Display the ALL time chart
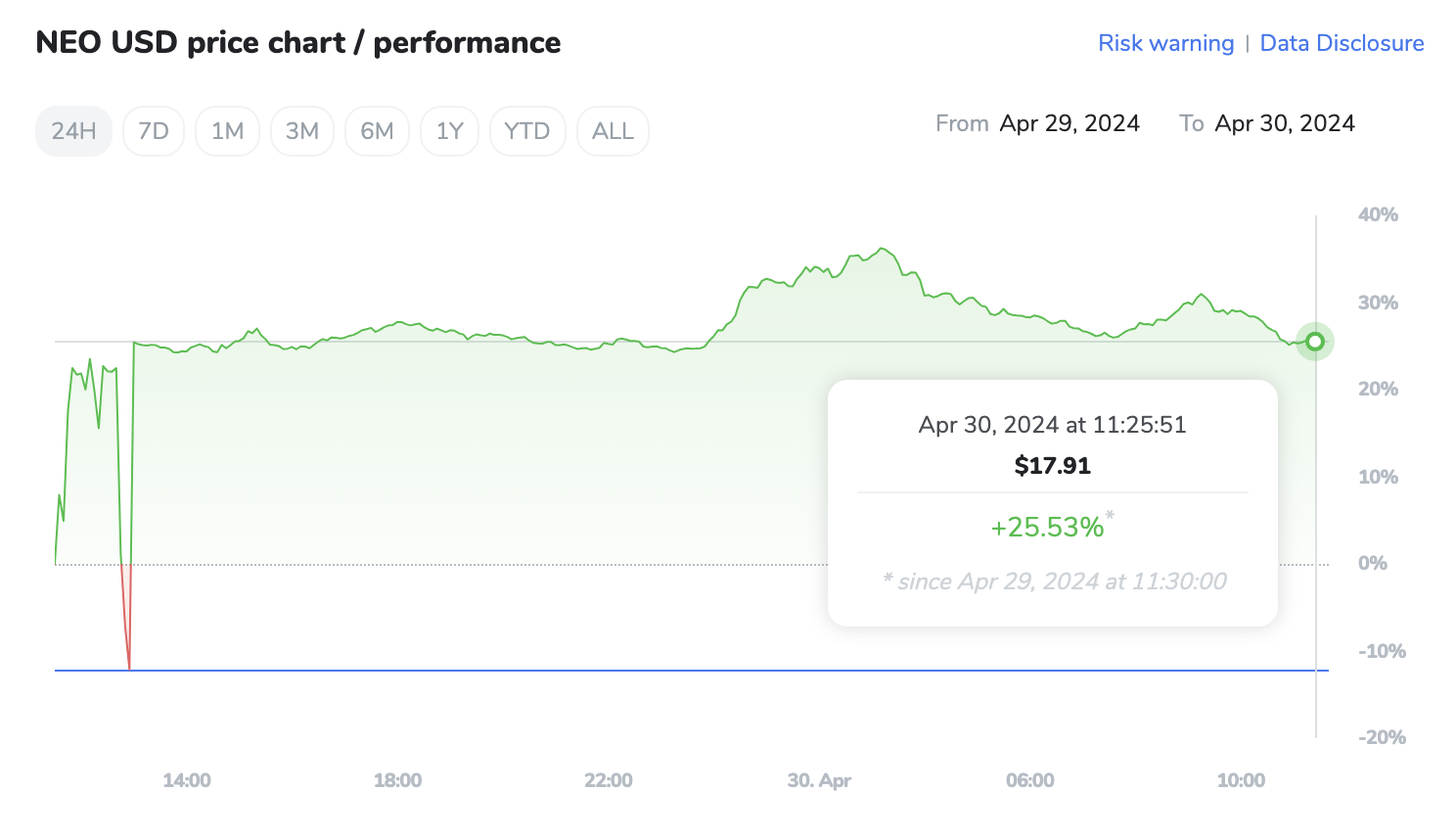The width and height of the screenshot is (1456, 838). (x=613, y=130)
